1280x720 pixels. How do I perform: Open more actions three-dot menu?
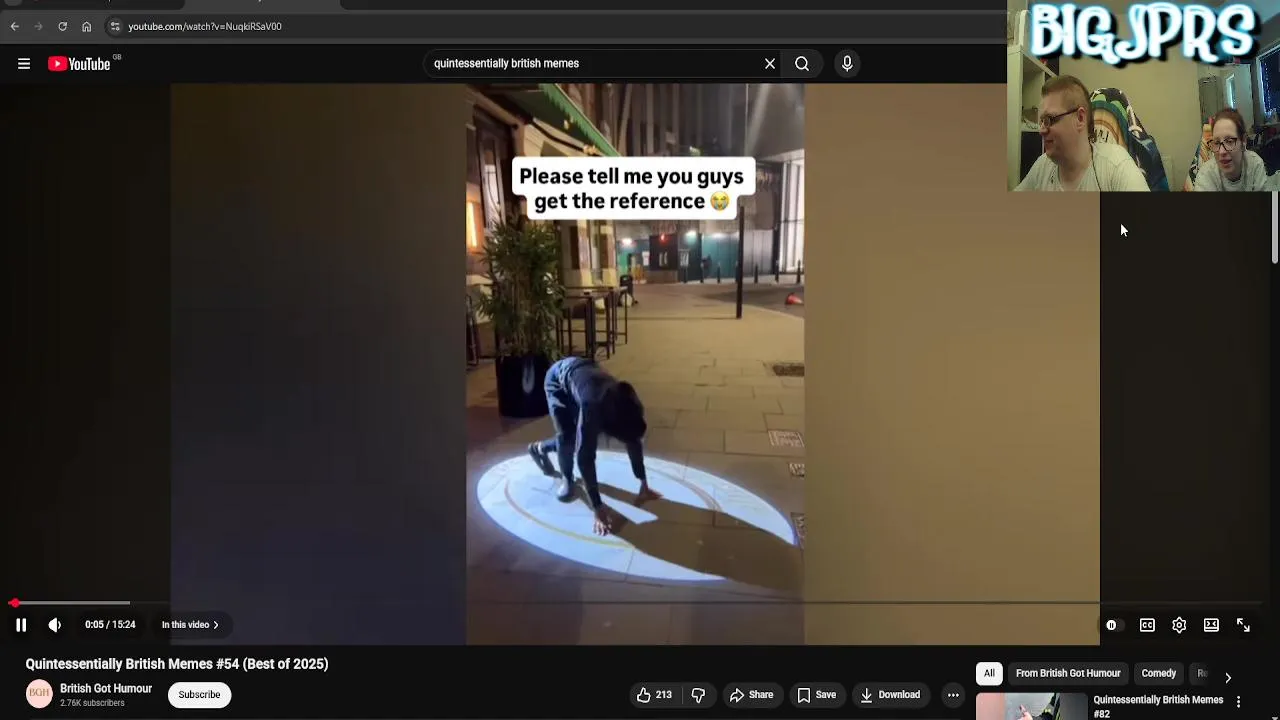[x=953, y=695]
